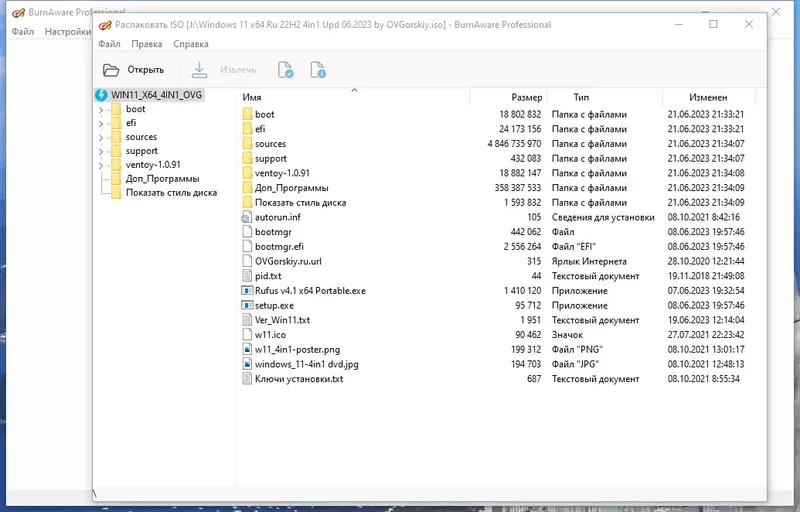The width and height of the screenshot is (800, 512).
Task: Click the bootmgr.efi file icon
Action: (x=247, y=246)
